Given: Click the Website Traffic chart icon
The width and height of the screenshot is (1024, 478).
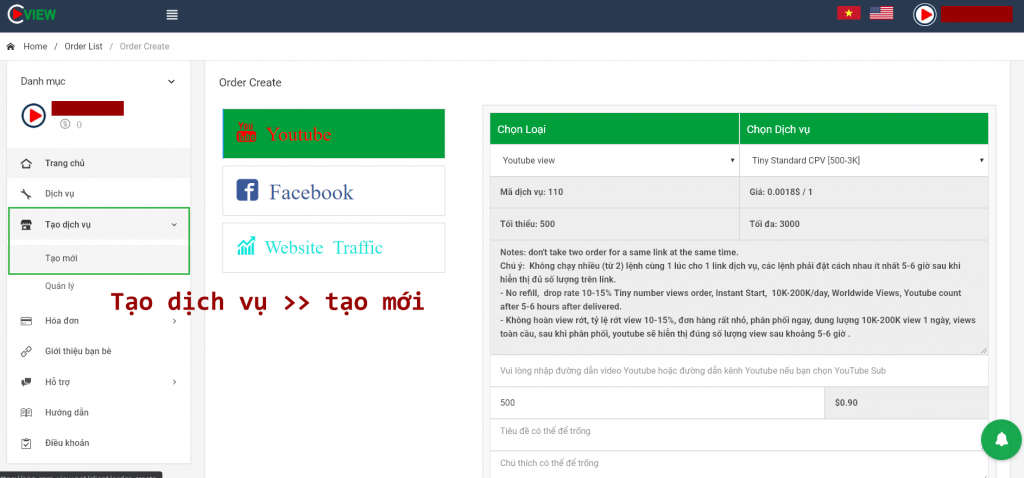Looking at the screenshot, I should tap(246, 246).
